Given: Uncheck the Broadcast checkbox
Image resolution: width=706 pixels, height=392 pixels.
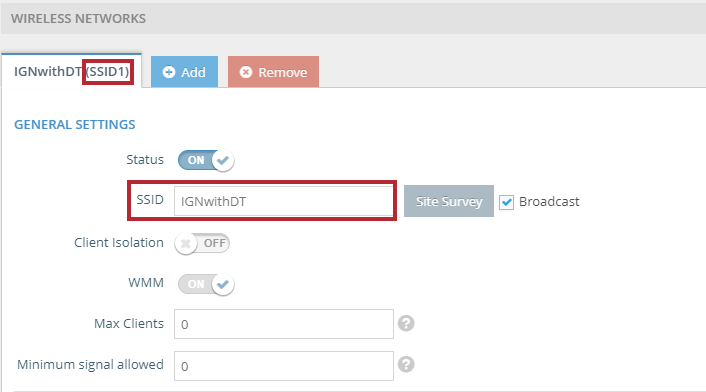Looking at the screenshot, I should (x=507, y=202).
